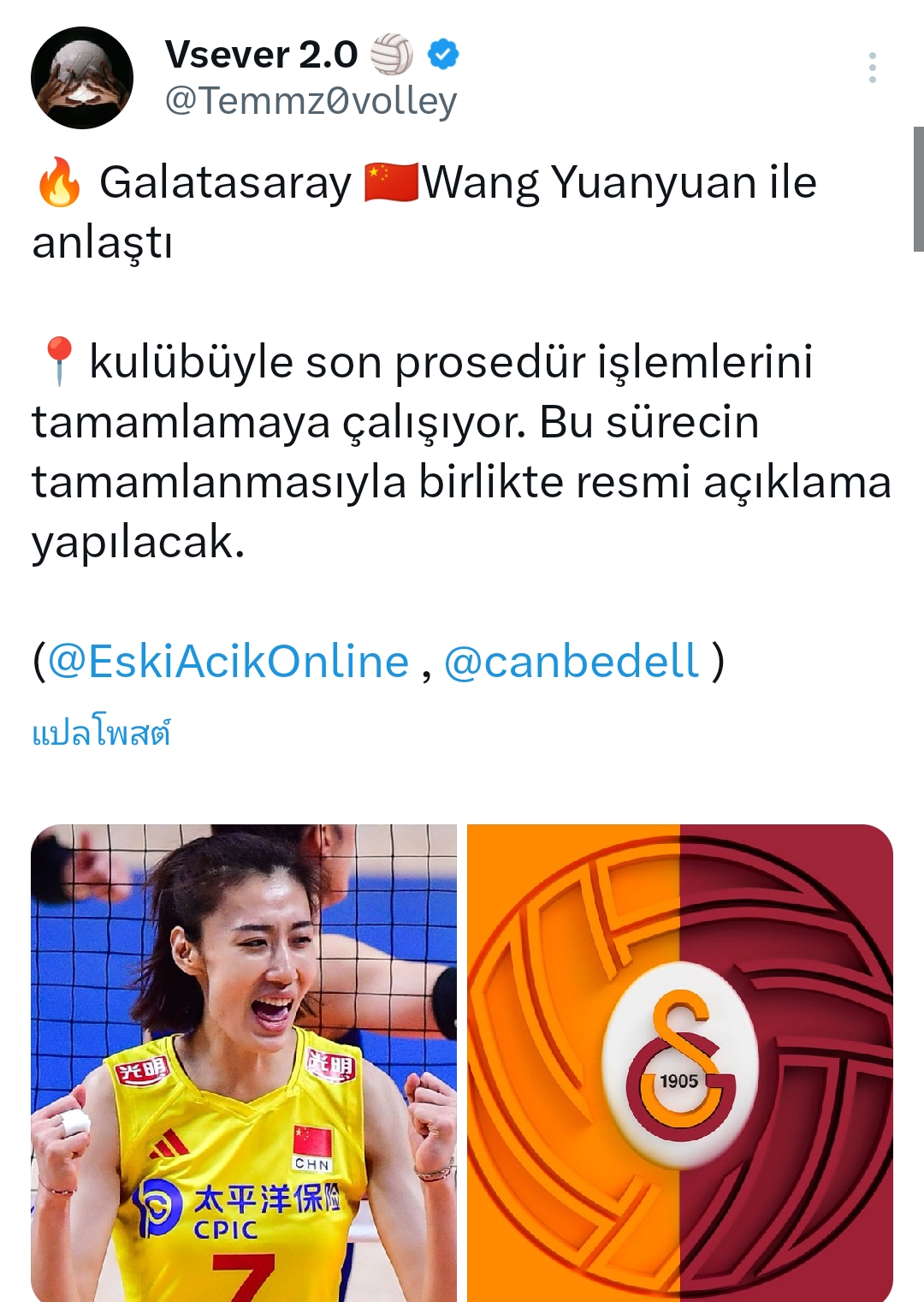The image size is (924, 1302).
Task: Open the @Temmz0volley handle
Action: coord(311,101)
